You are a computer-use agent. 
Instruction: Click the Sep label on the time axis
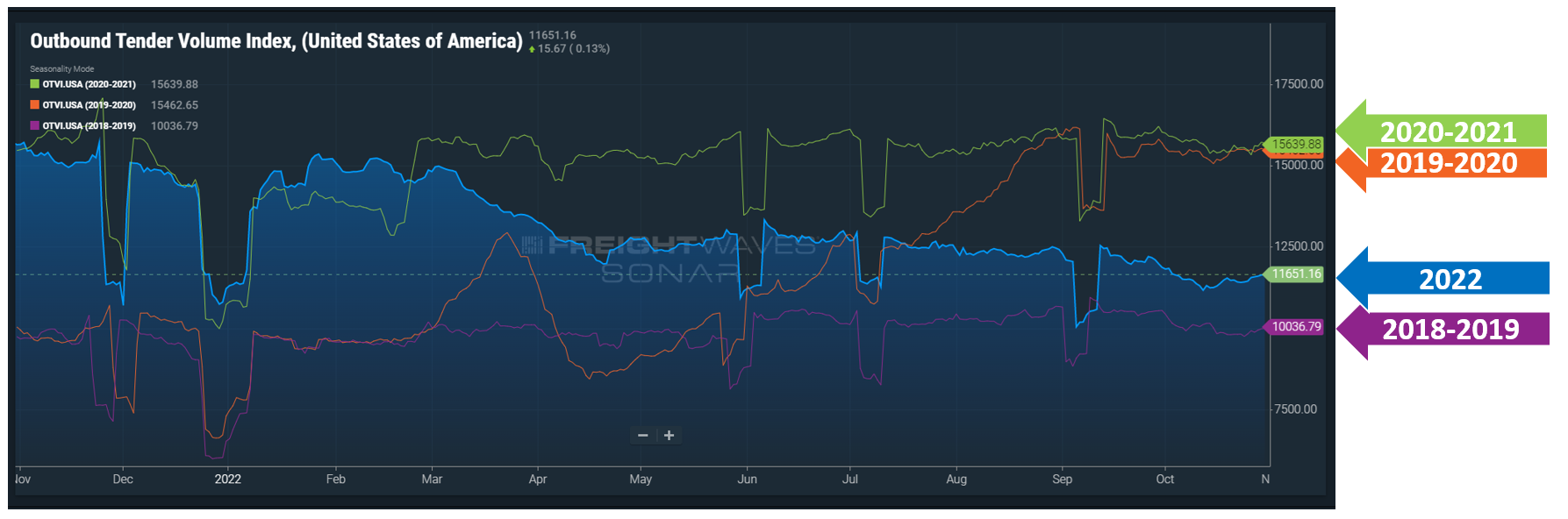1063,480
